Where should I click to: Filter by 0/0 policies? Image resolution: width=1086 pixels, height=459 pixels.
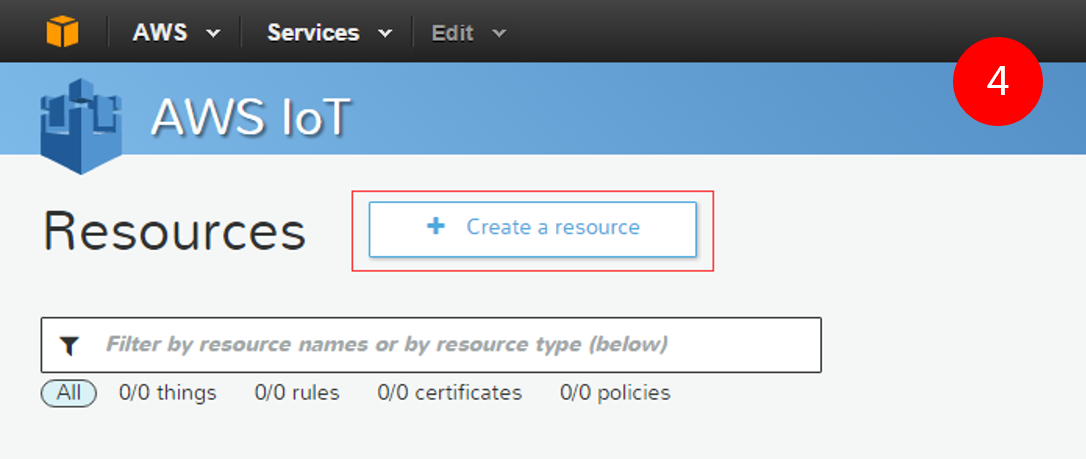click(x=615, y=393)
